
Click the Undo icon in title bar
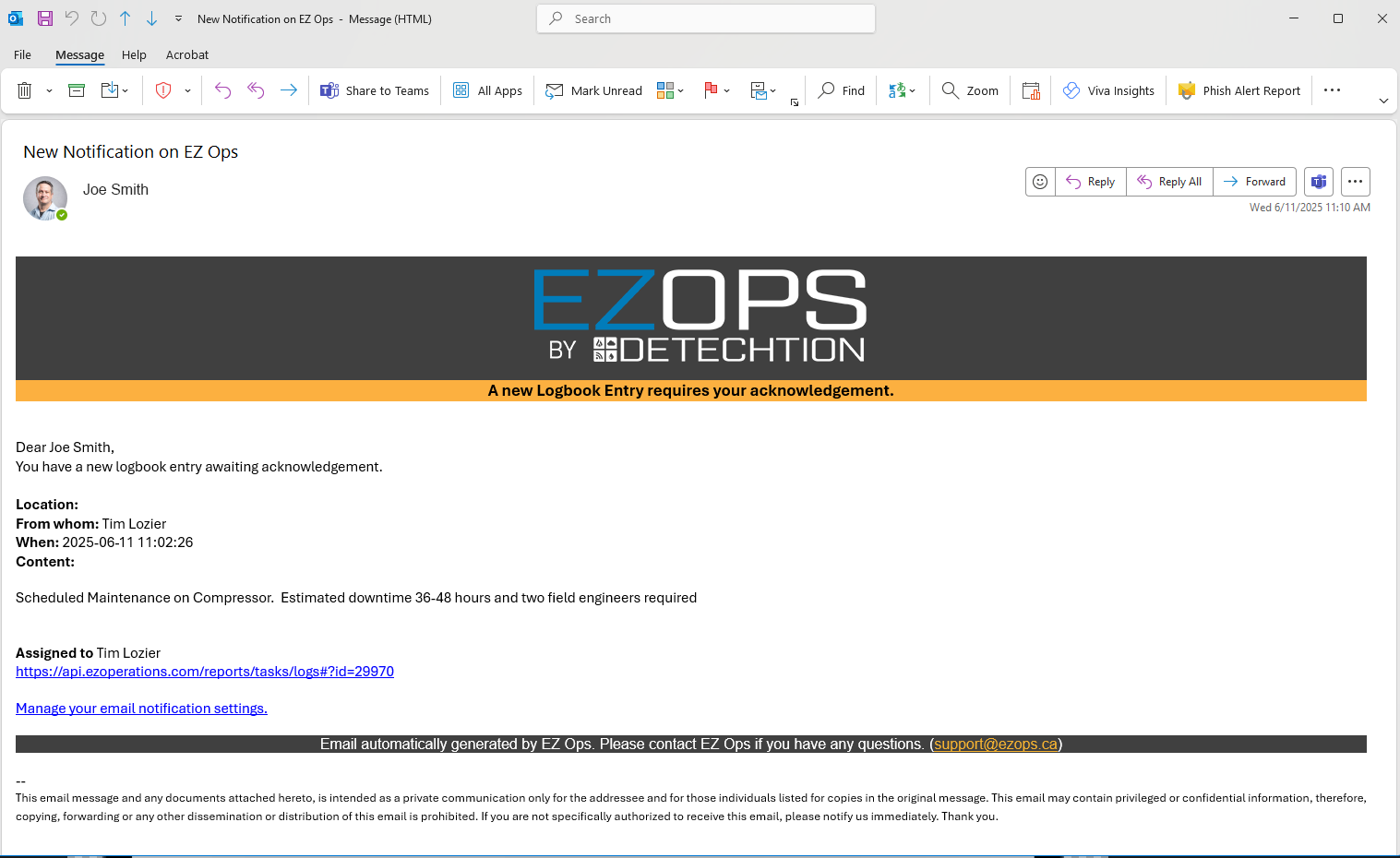click(72, 18)
